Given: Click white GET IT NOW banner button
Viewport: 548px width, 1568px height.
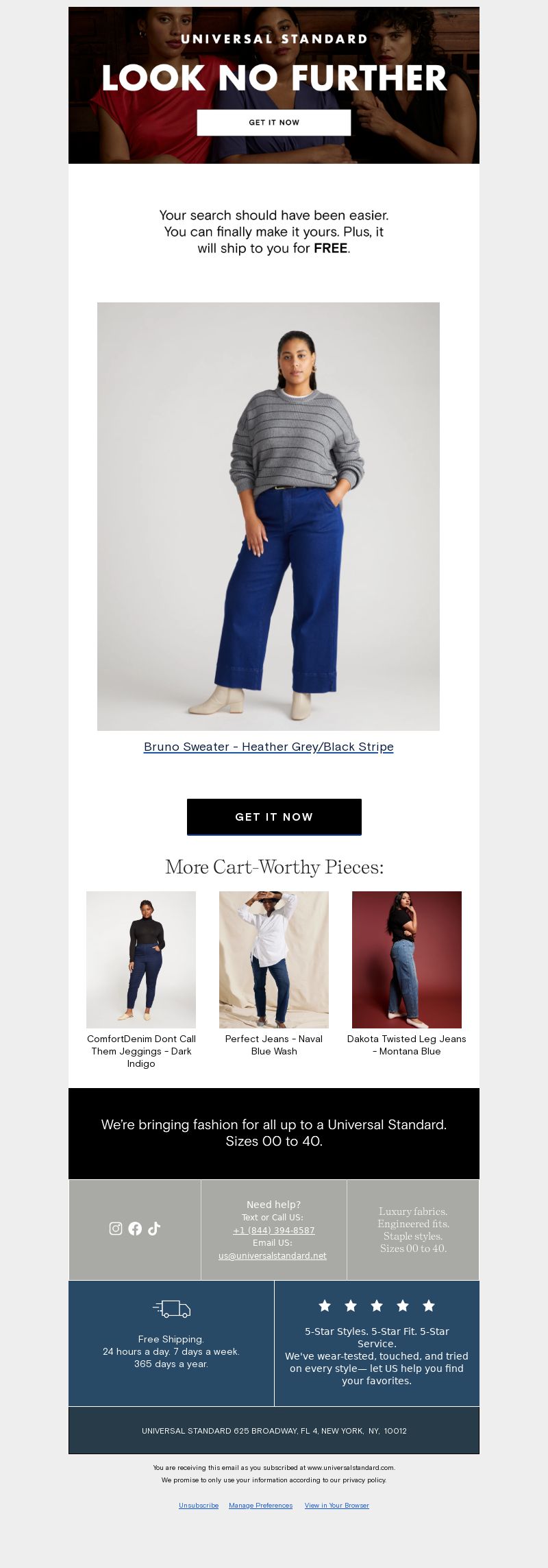Looking at the screenshot, I should click(274, 123).
